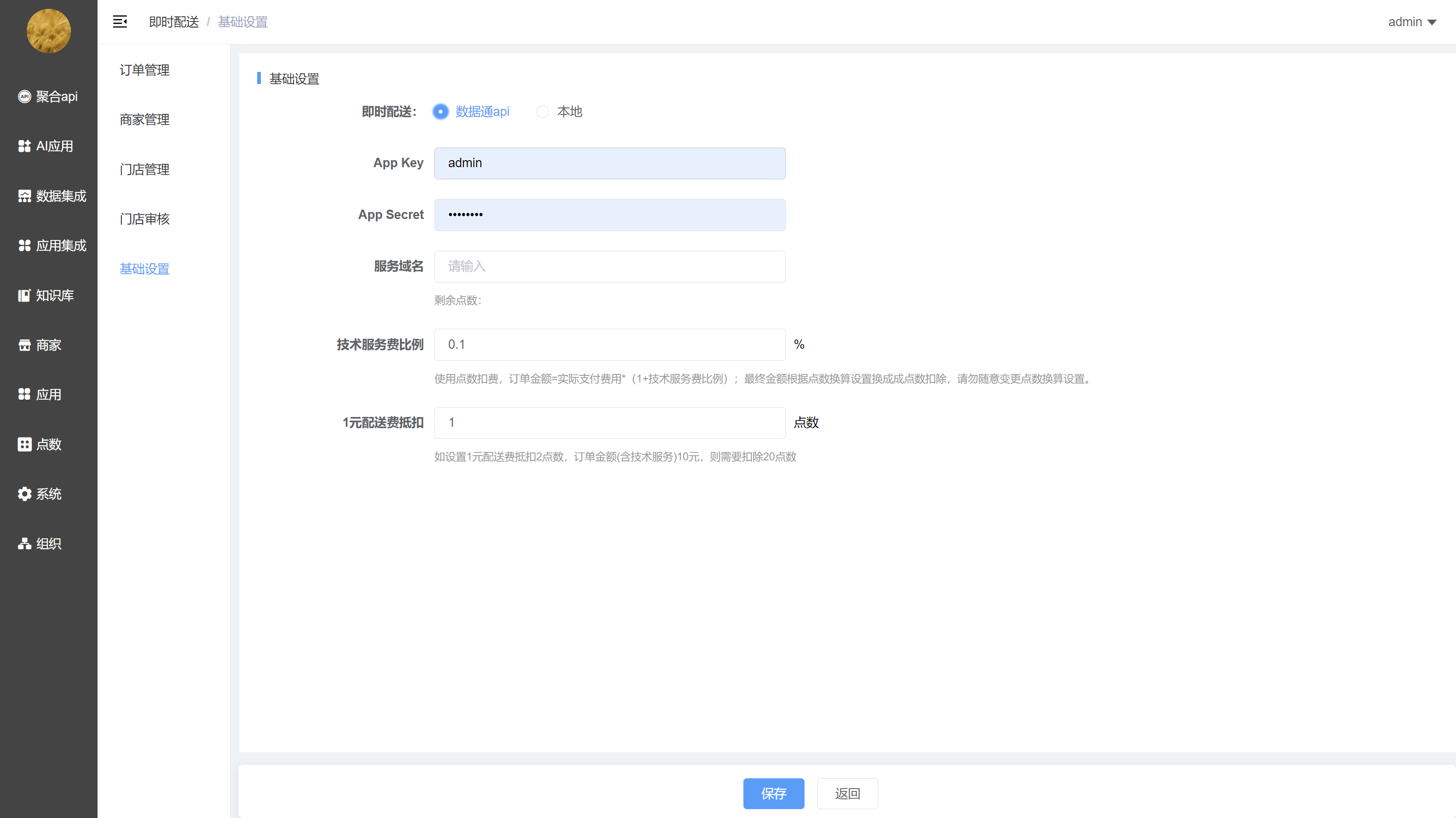
Task: Click the 商家 store icon
Action: (24, 346)
